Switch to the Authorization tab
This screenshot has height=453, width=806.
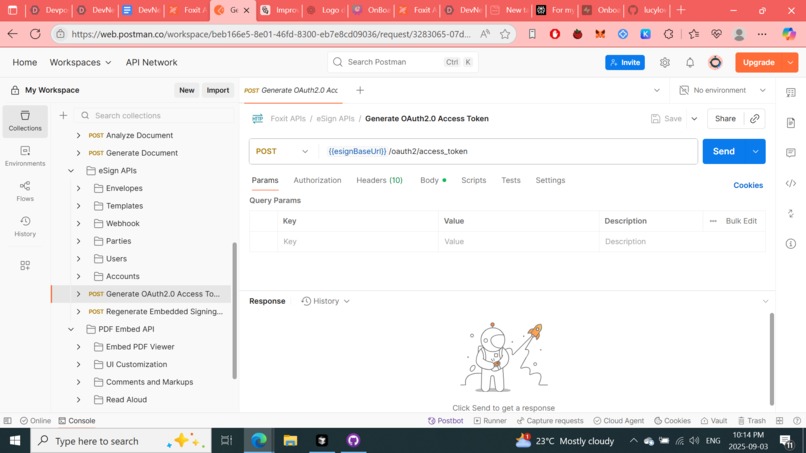coord(317,180)
